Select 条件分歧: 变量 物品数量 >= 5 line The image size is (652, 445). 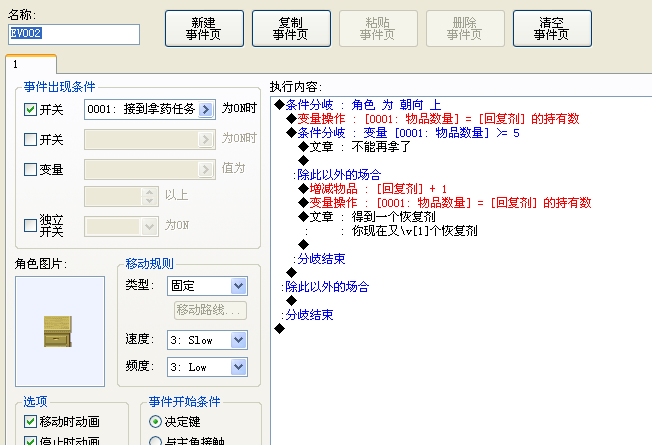(403, 133)
